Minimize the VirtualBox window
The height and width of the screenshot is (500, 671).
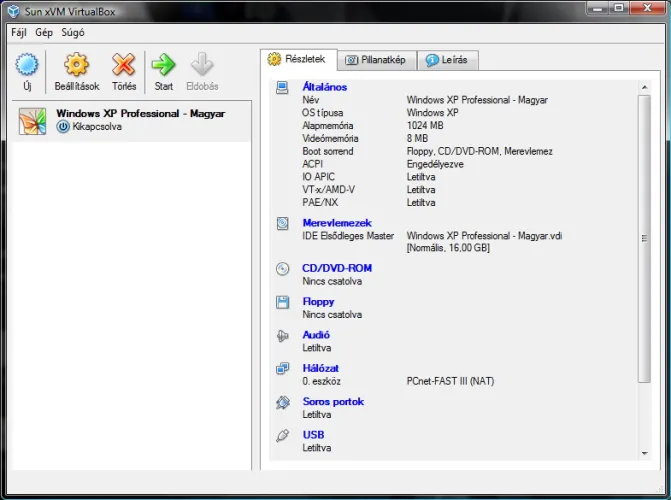597,8
